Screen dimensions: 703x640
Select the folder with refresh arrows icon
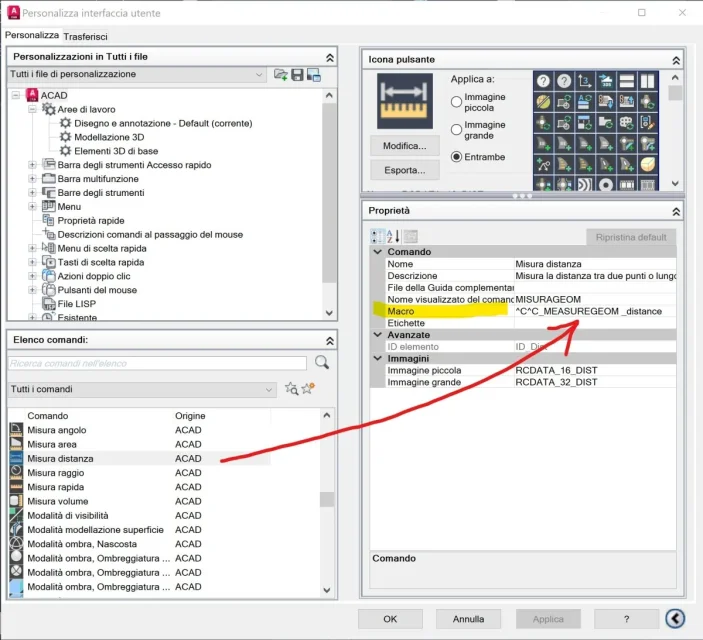pyautogui.click(x=606, y=122)
